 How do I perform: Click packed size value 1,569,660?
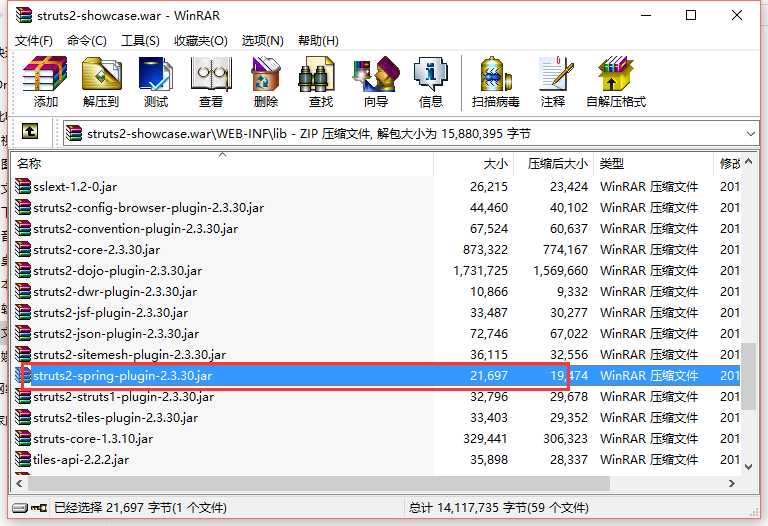(560, 271)
